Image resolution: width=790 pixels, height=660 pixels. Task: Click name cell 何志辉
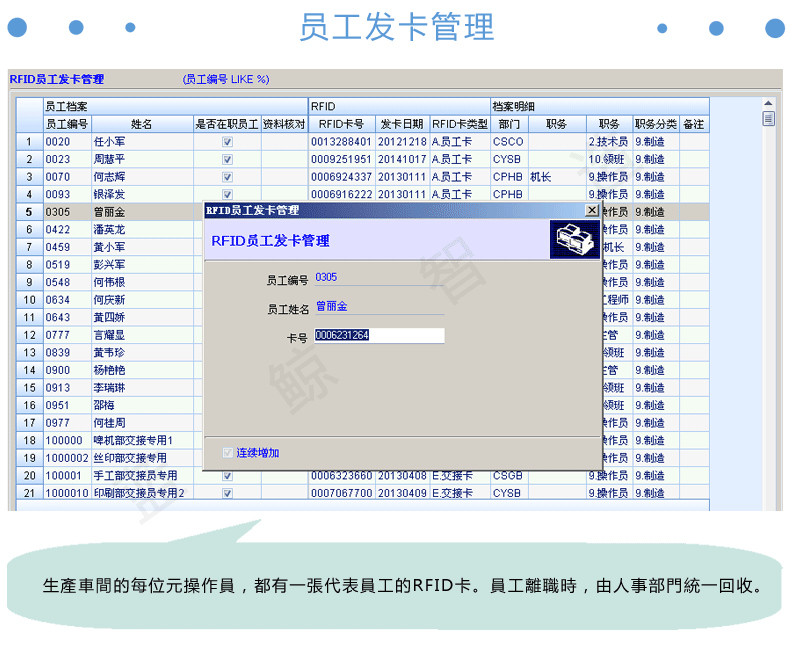(142, 177)
